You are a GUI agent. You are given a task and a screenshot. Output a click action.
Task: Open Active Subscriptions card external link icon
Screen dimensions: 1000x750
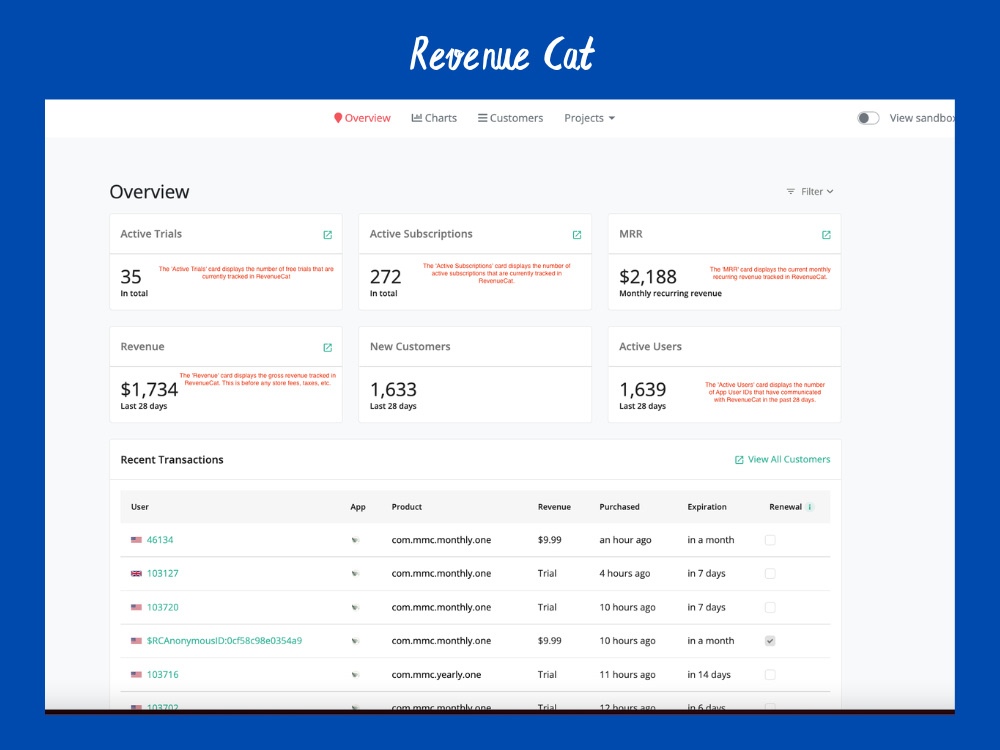577,235
